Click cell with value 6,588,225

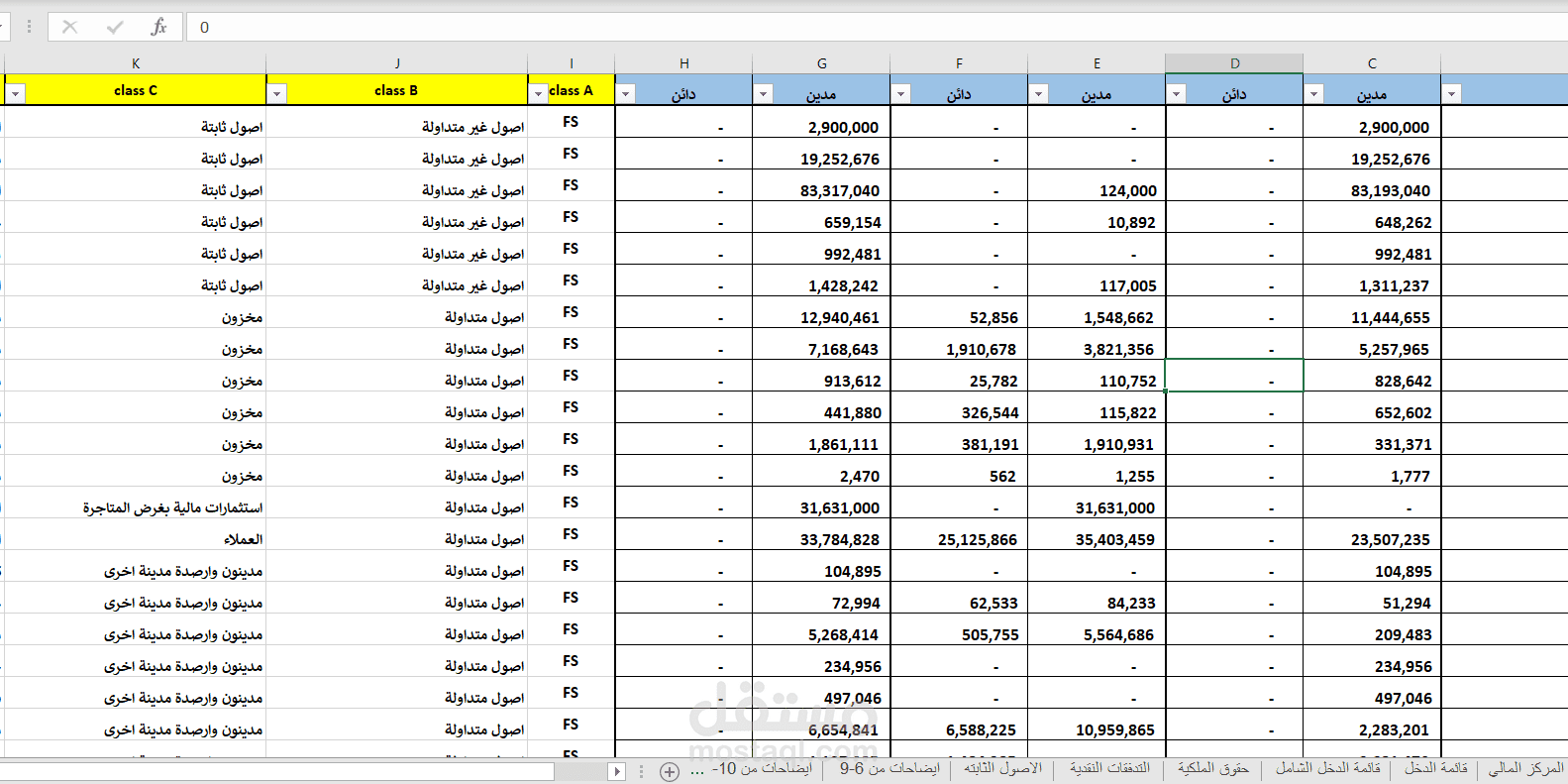pyautogui.click(x=960, y=726)
